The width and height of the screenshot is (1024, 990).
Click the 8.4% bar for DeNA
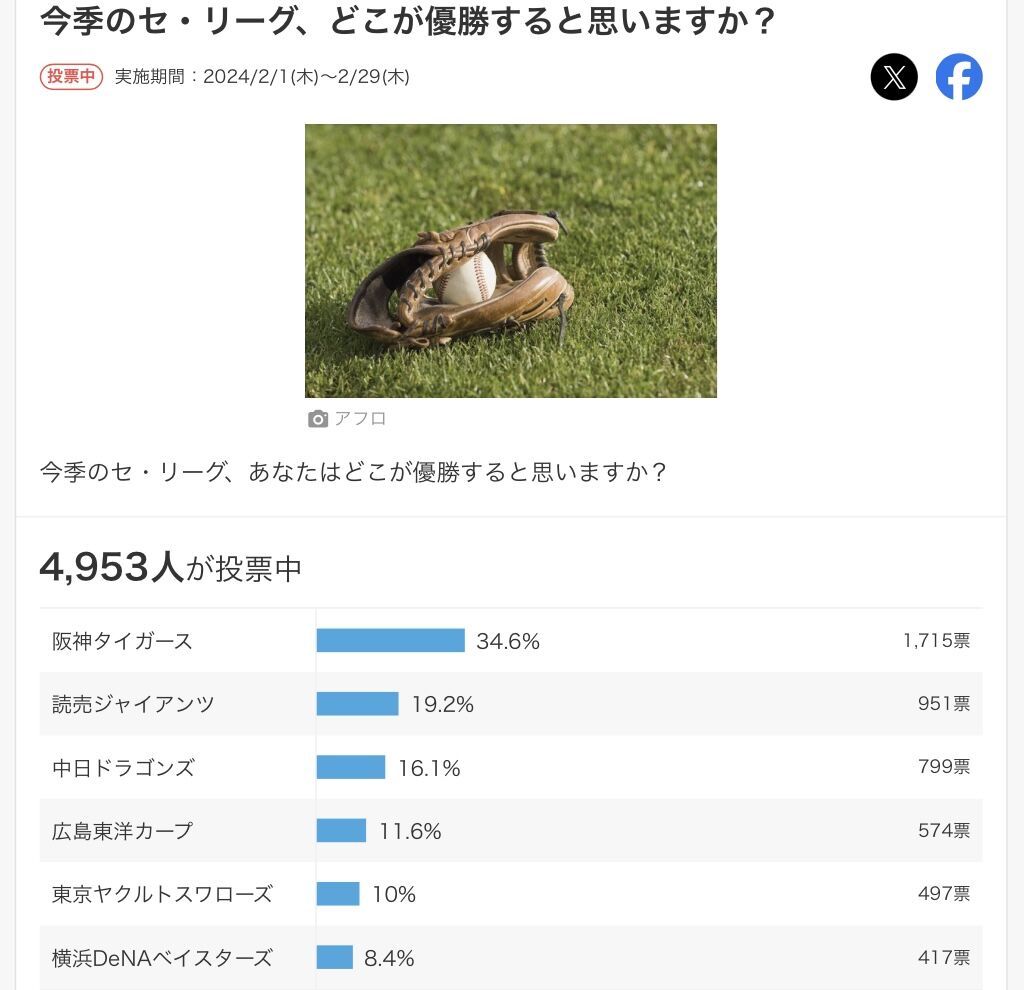coord(335,958)
